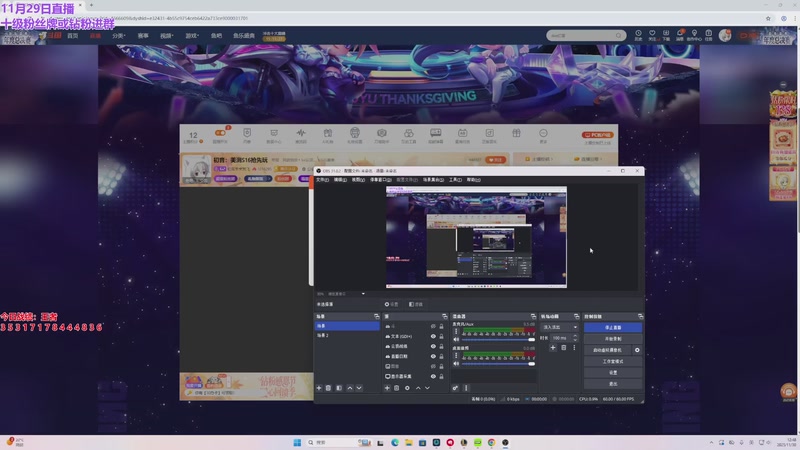The width and height of the screenshot is (800, 450).
Task: Open the 文件 (File) menu in OBS
Action: (322, 180)
